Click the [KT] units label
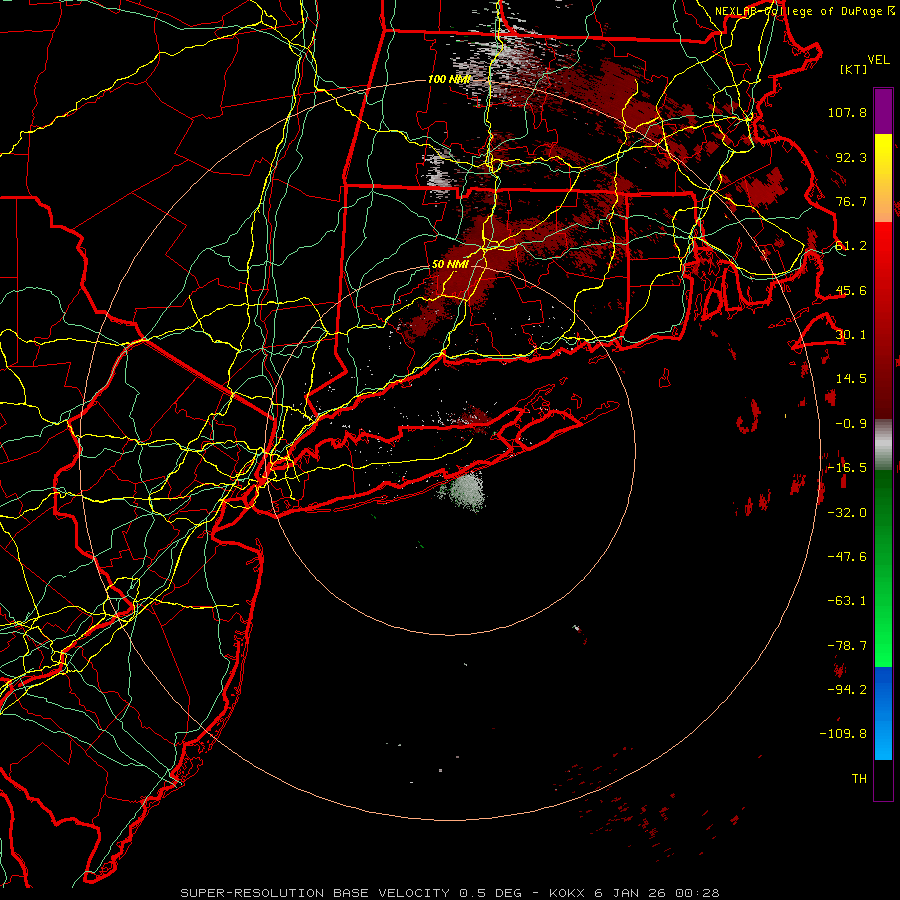900x900 pixels. point(854,69)
